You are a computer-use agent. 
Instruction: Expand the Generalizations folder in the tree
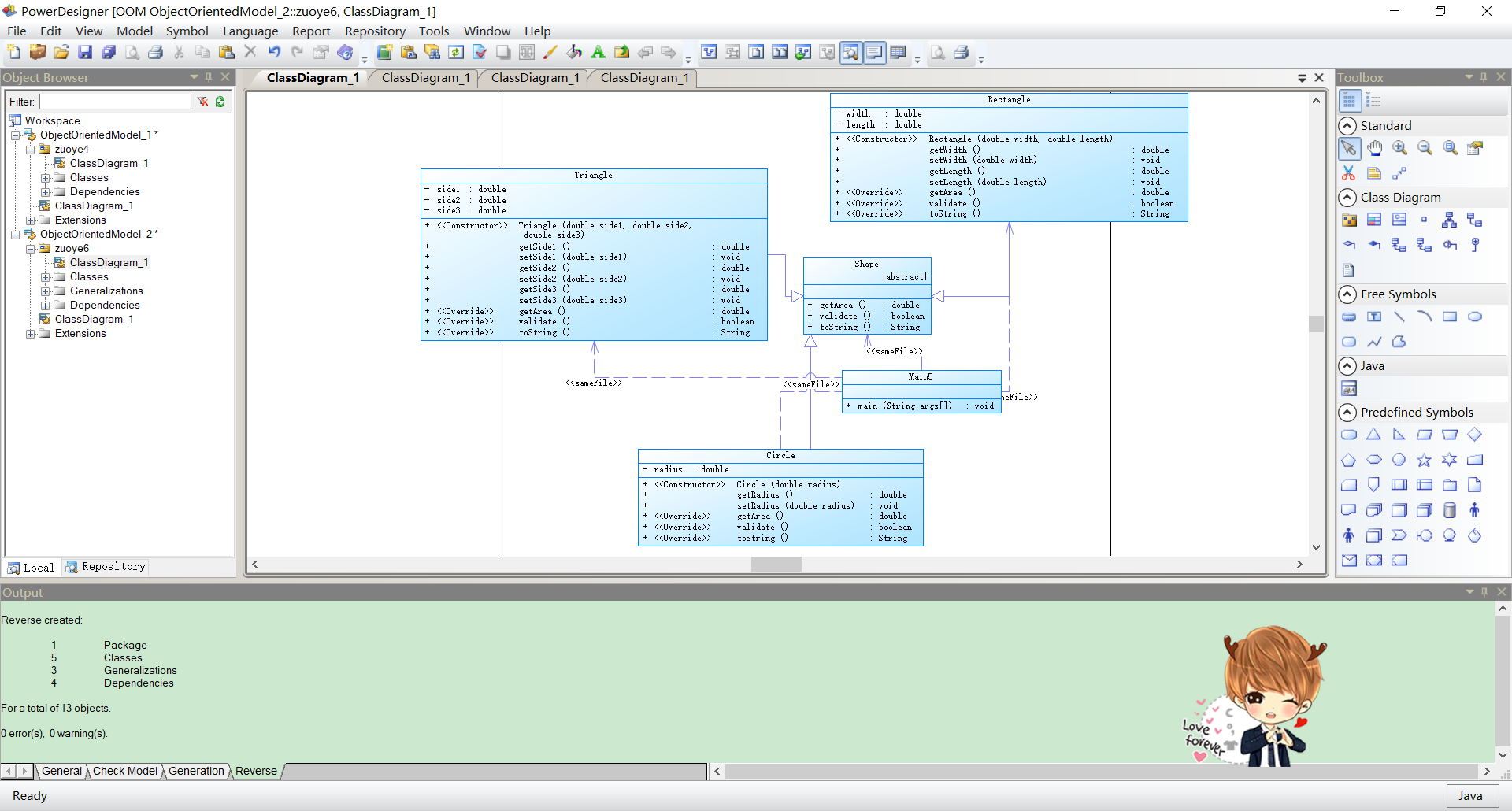point(46,291)
